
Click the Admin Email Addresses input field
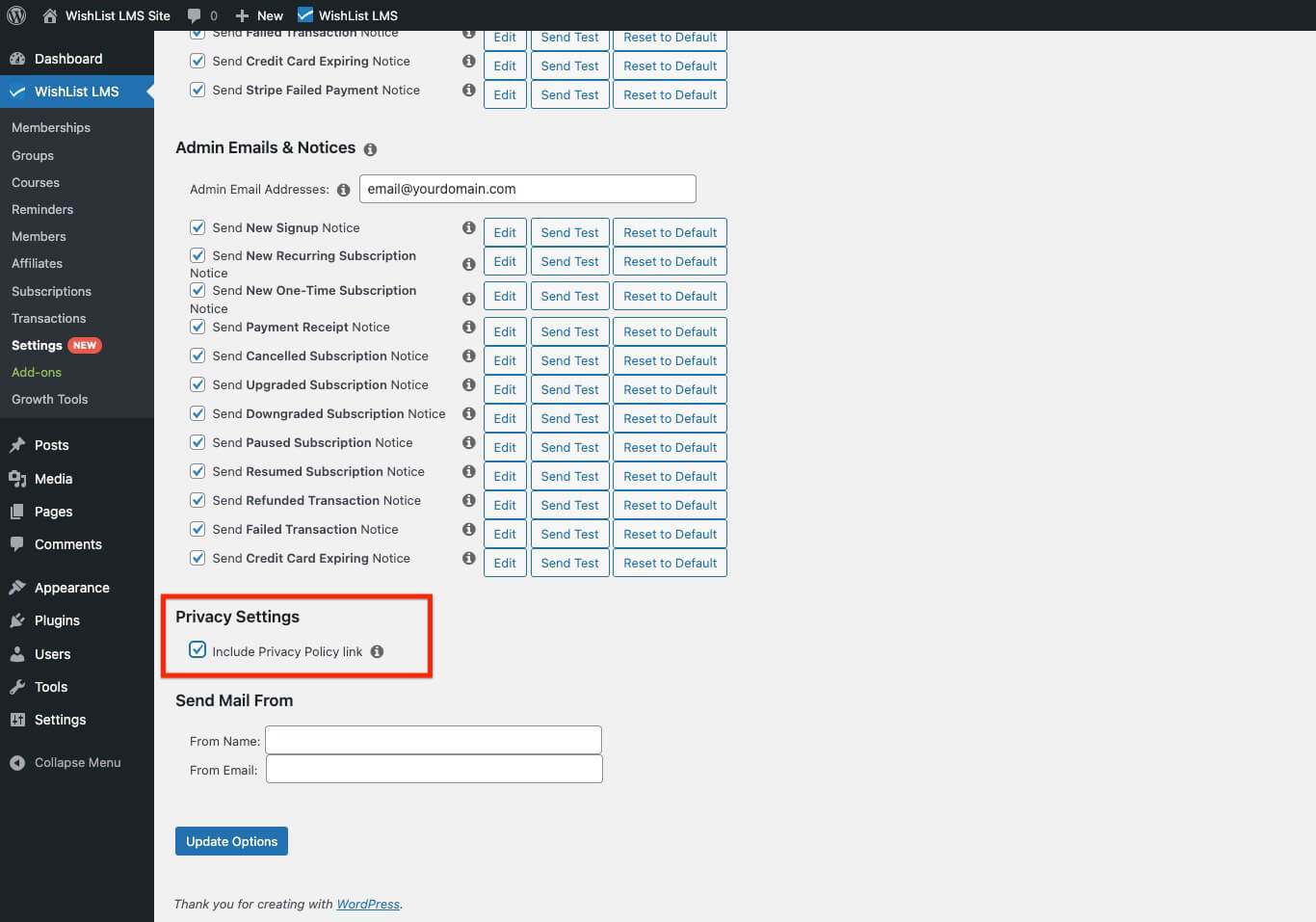pyautogui.click(x=527, y=188)
